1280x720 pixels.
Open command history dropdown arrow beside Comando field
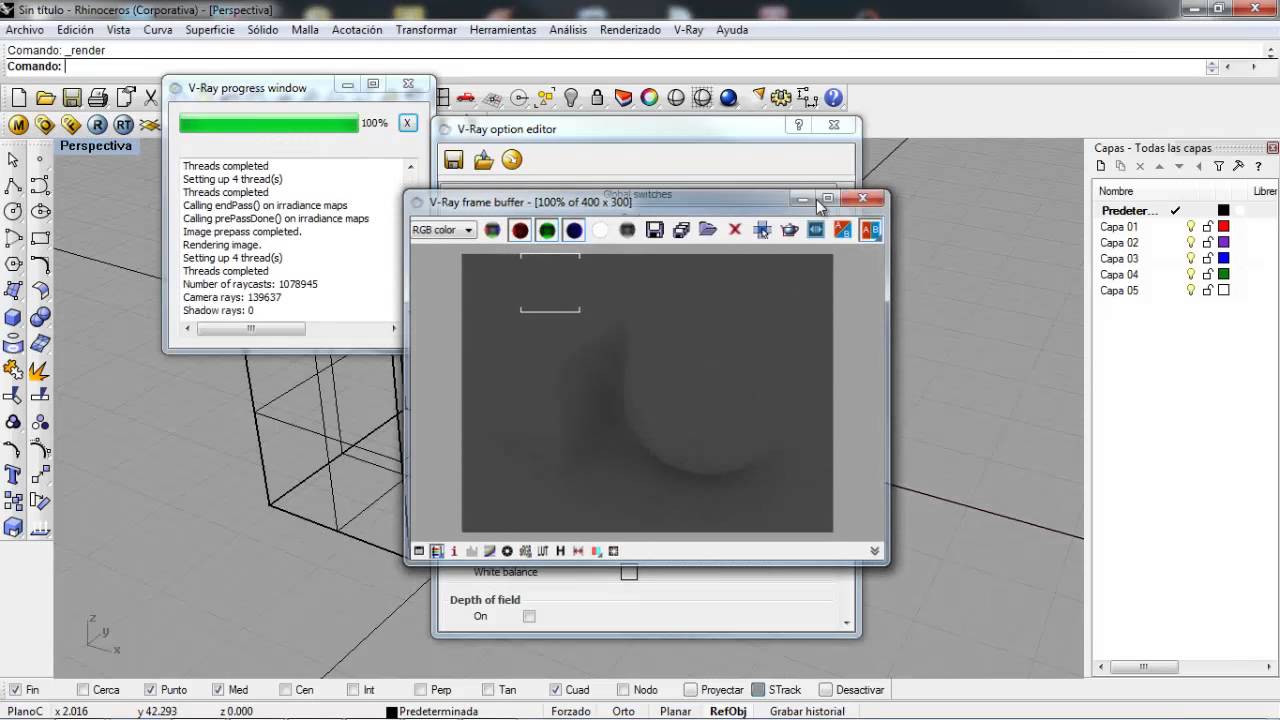[x=1212, y=67]
